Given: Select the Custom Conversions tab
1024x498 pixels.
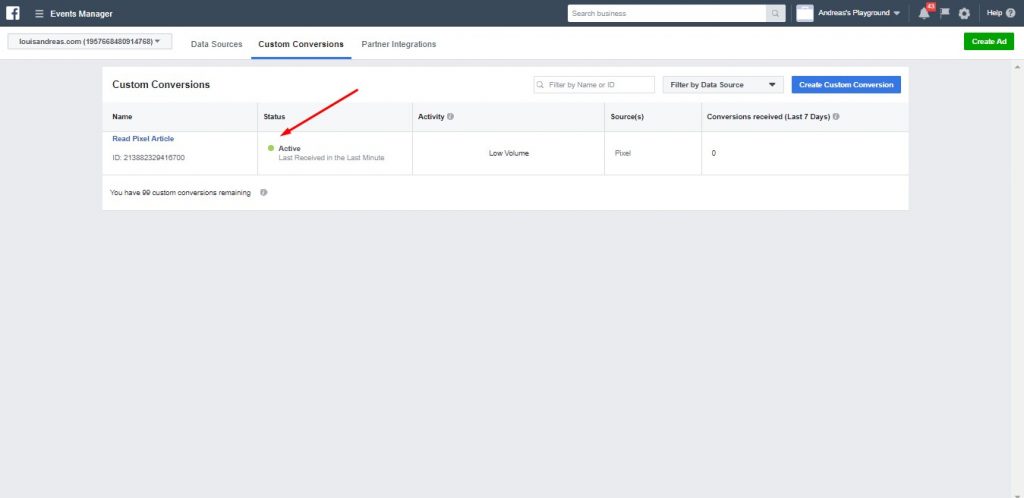Looking at the screenshot, I should (301, 44).
